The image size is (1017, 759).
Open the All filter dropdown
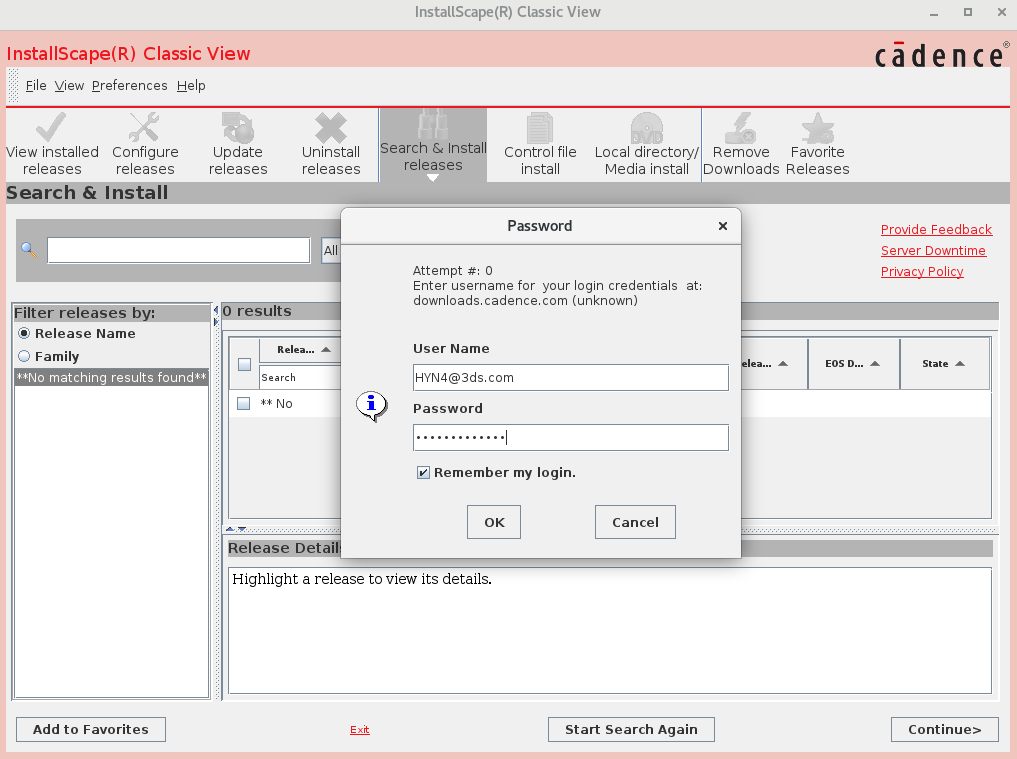point(331,250)
